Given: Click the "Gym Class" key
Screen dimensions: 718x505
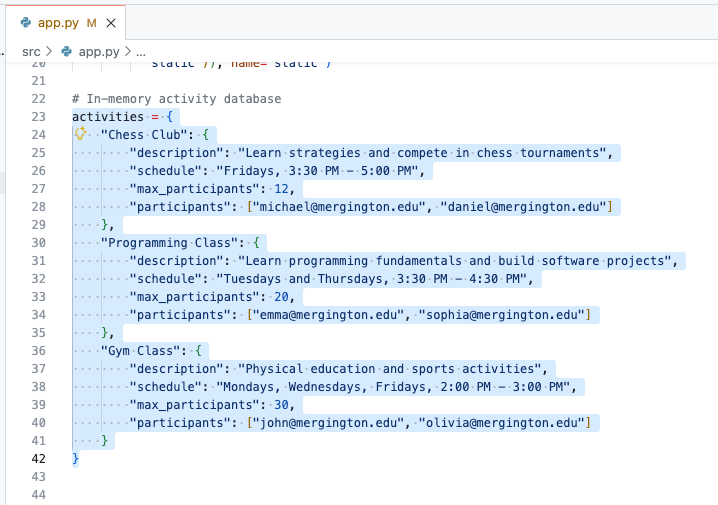Looking at the screenshot, I should [x=141, y=351].
